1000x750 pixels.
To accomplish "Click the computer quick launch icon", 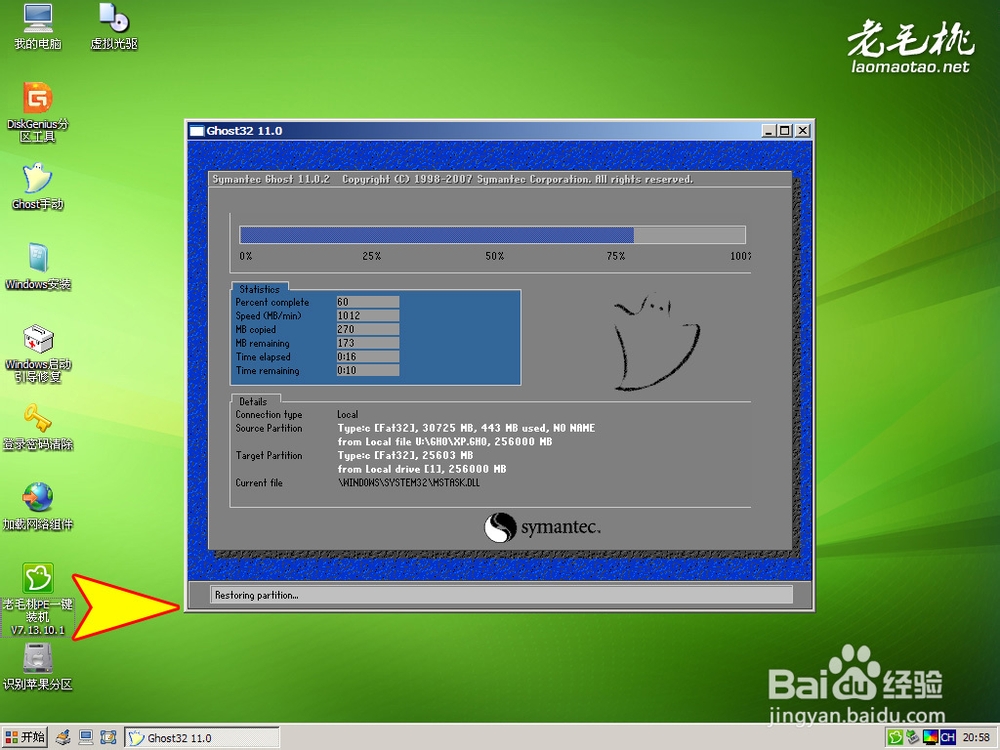I will click(x=85, y=738).
